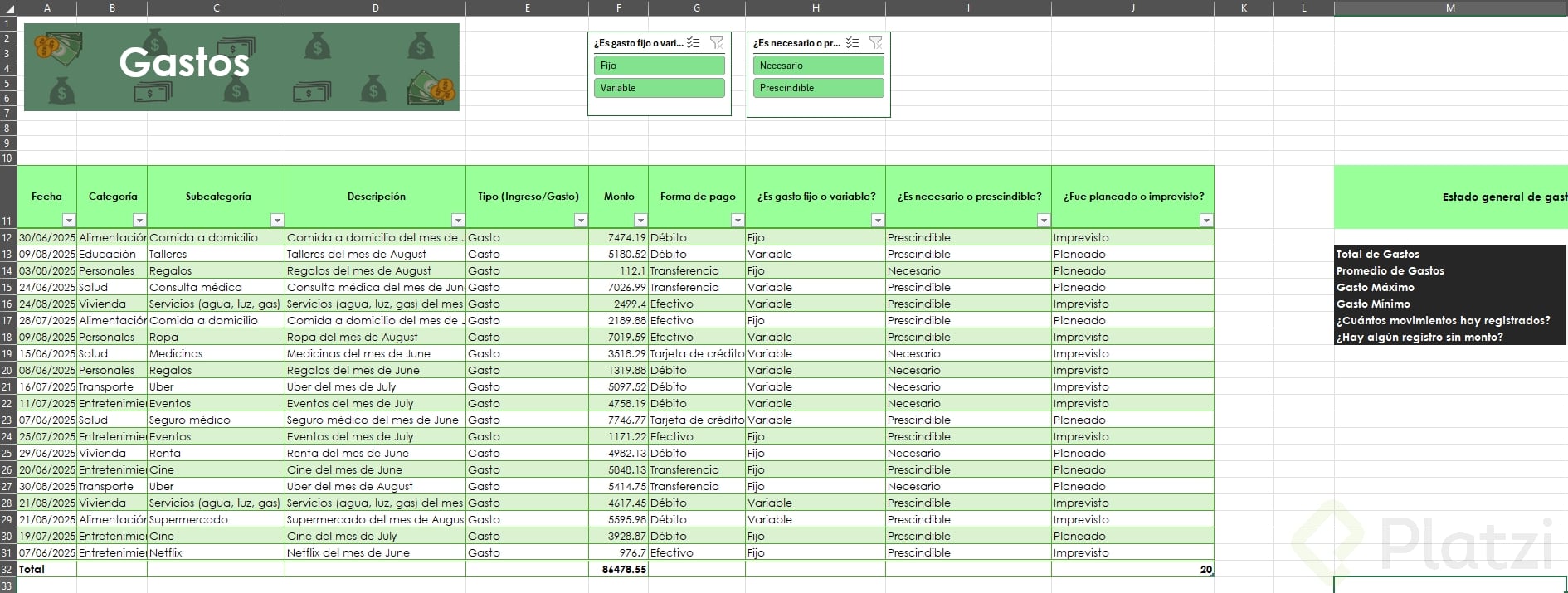Select the Netflix subcategory cell
Image resolution: width=1568 pixels, height=593 pixels.
(x=217, y=552)
